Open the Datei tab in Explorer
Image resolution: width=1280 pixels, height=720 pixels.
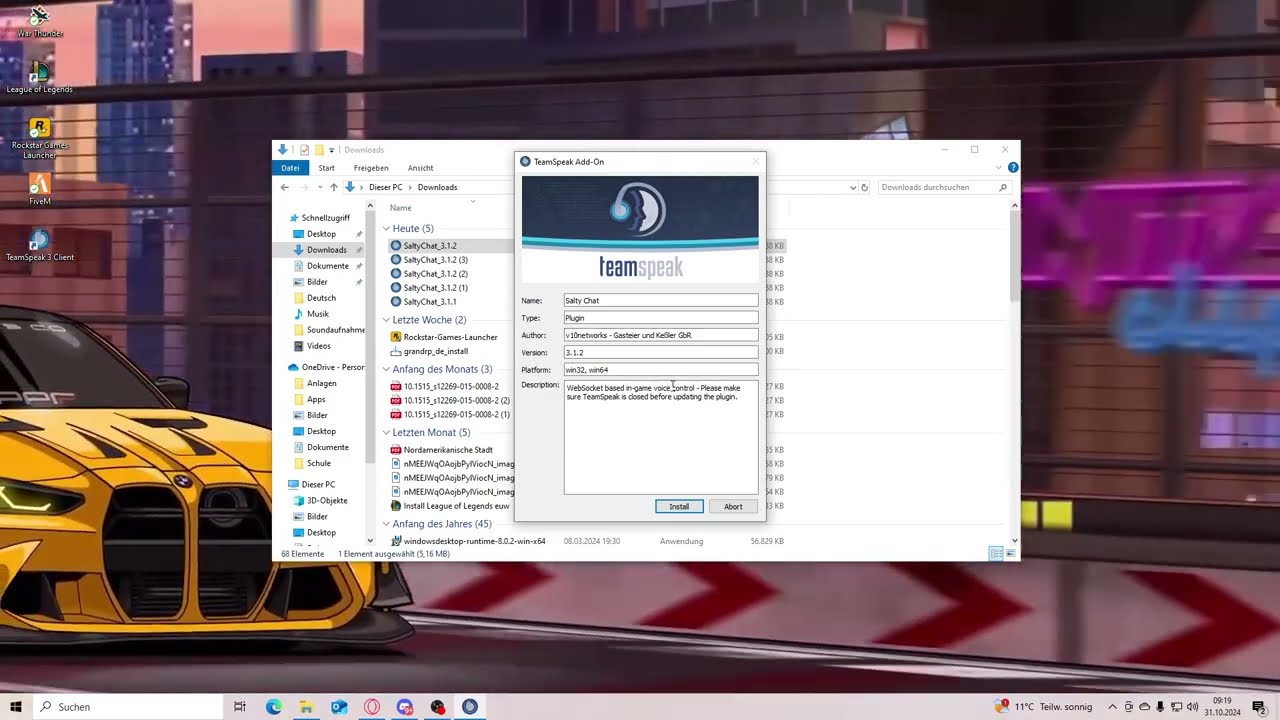[x=290, y=168]
